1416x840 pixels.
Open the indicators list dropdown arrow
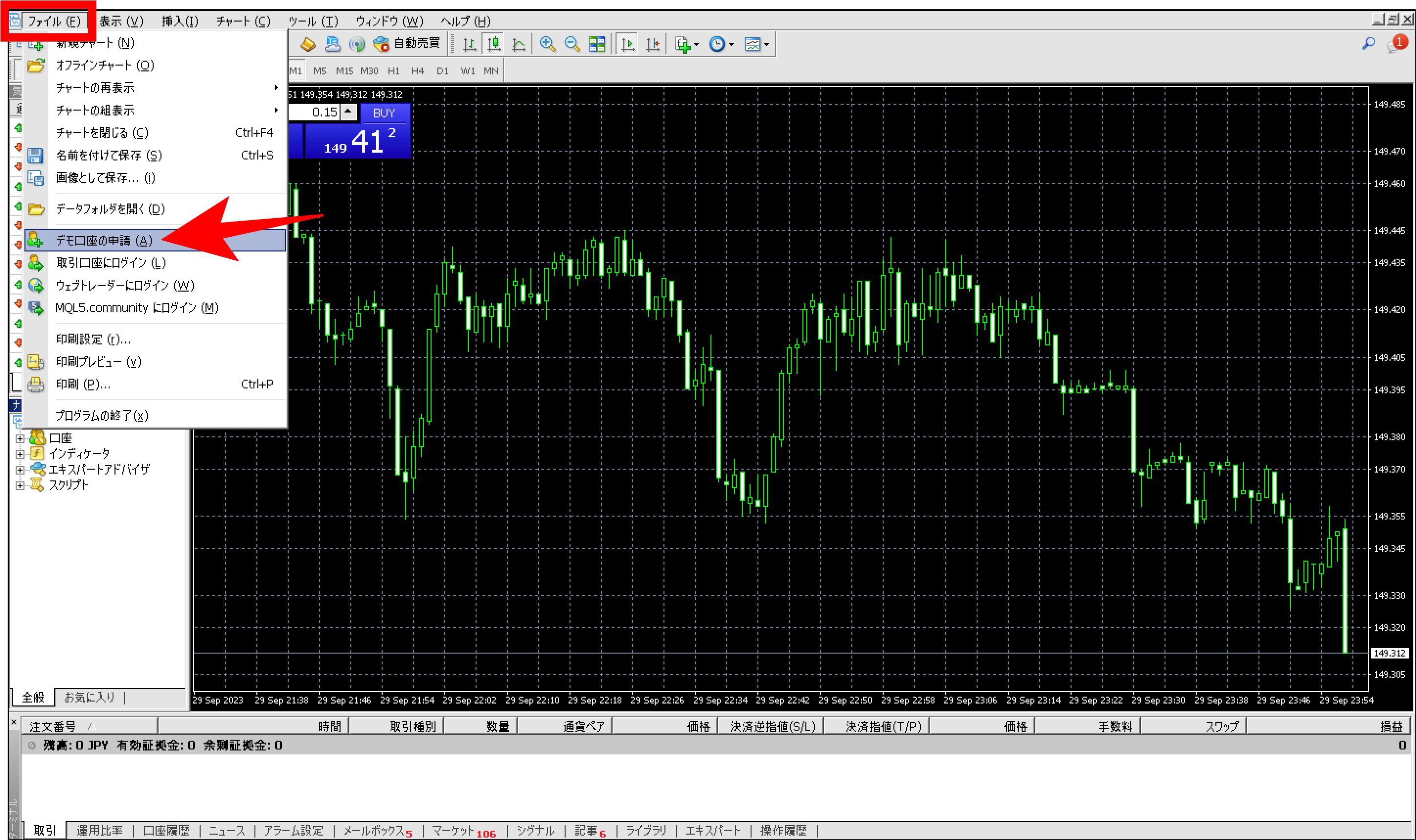pyautogui.click(x=696, y=44)
